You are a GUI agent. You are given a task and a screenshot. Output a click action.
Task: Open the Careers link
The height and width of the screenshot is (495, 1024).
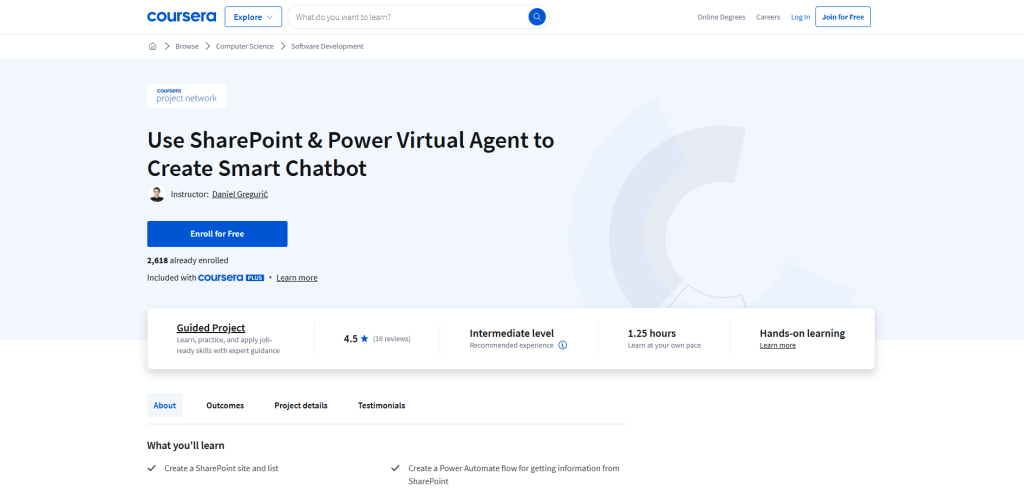coord(768,18)
